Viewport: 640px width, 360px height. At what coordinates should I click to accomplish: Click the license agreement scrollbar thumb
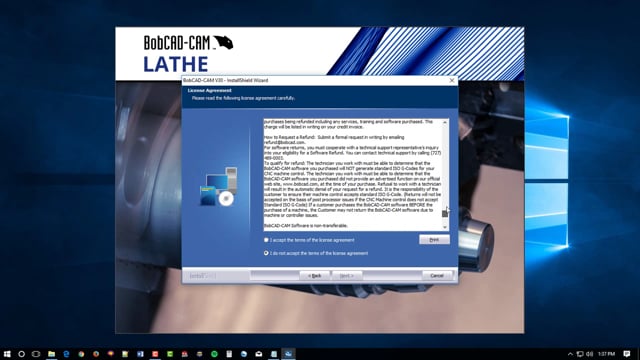[445, 214]
